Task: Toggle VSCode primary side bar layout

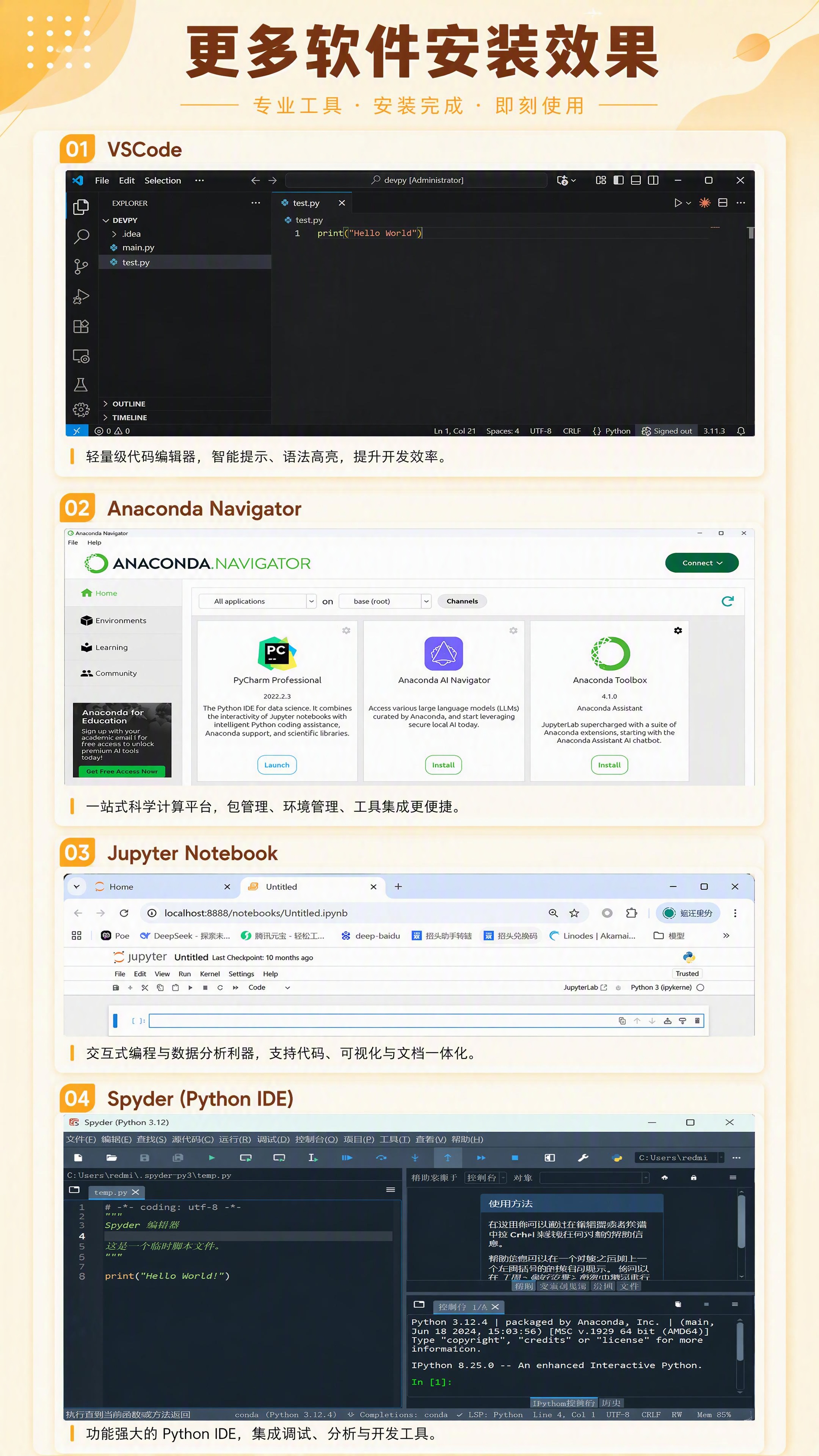Action: click(618, 180)
